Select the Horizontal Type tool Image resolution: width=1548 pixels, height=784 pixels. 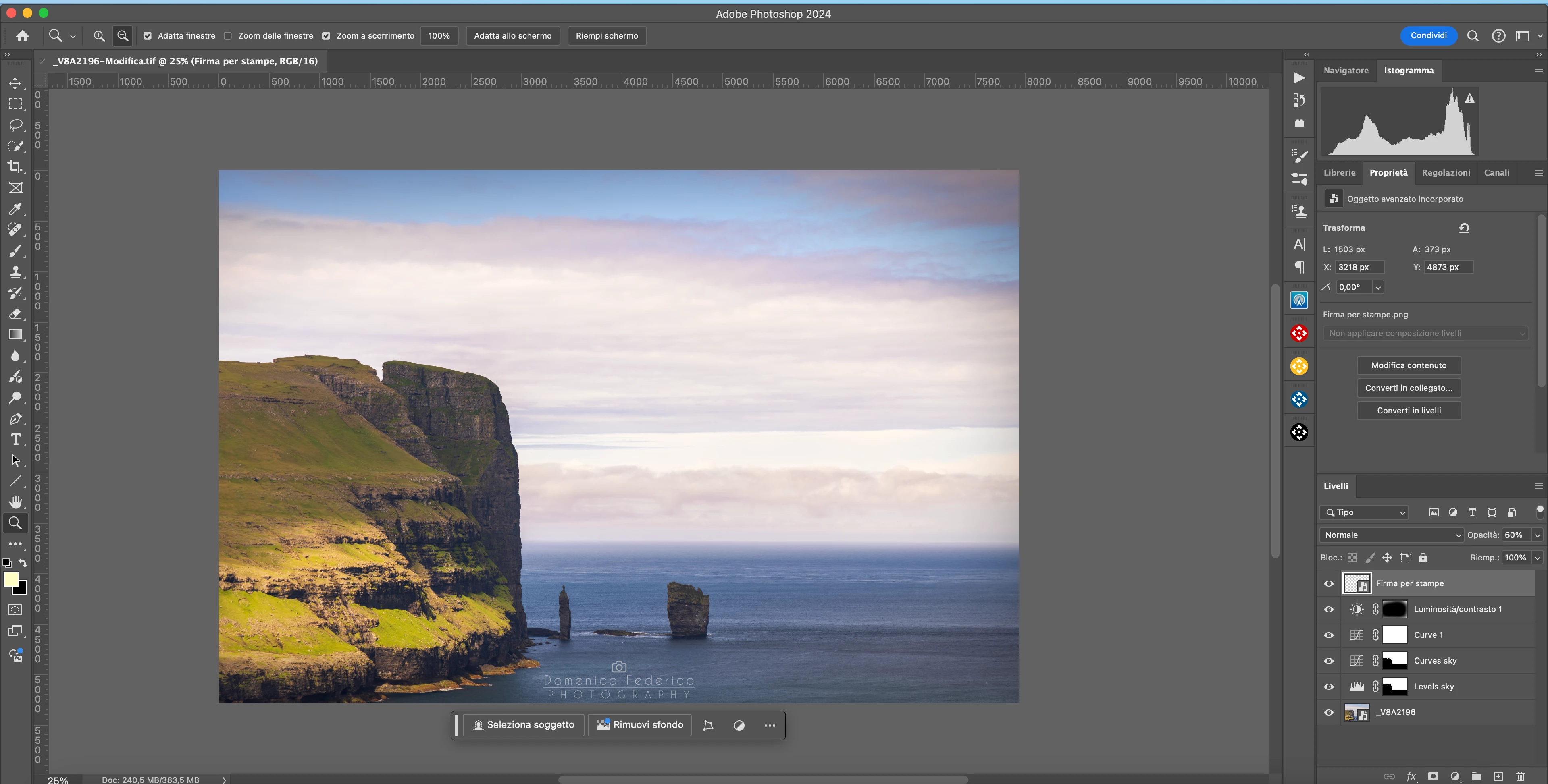click(15, 439)
